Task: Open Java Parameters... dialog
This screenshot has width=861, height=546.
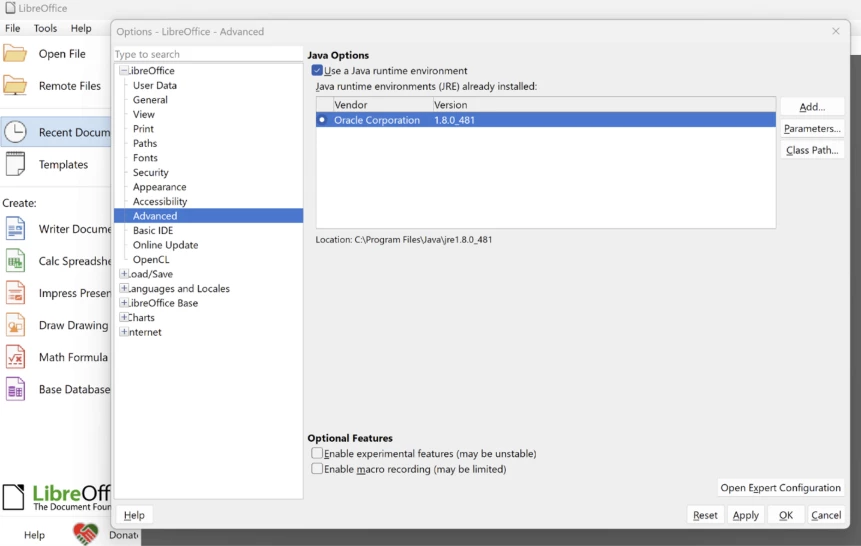Action: tap(812, 129)
